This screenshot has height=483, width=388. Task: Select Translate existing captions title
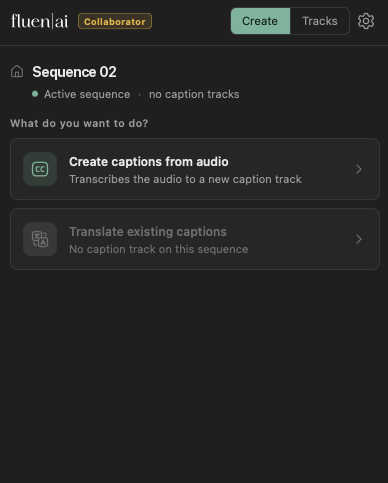pos(148,232)
